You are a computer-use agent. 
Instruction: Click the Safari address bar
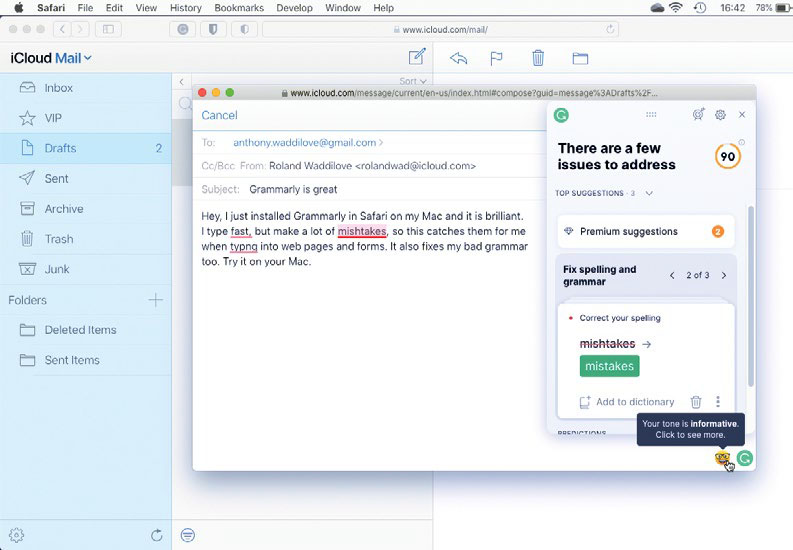click(x=440, y=29)
